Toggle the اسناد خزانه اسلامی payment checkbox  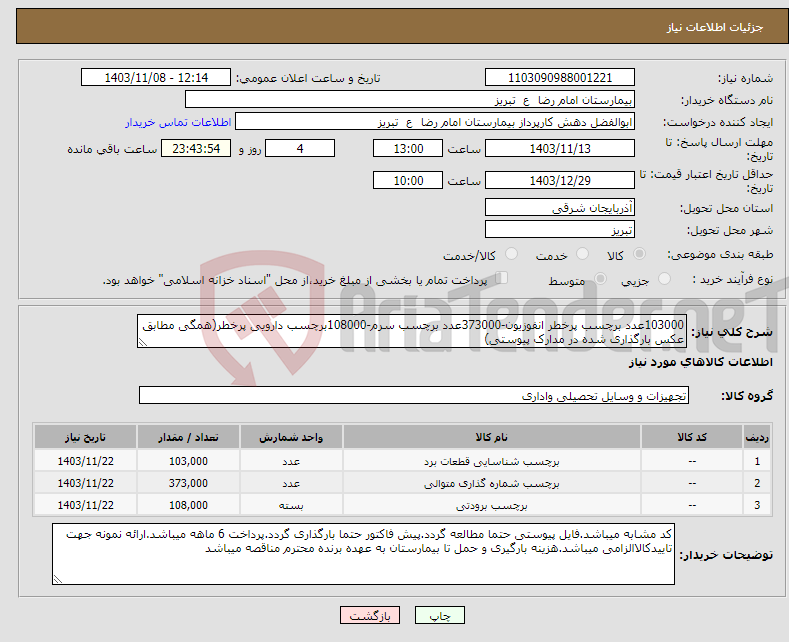501,278
